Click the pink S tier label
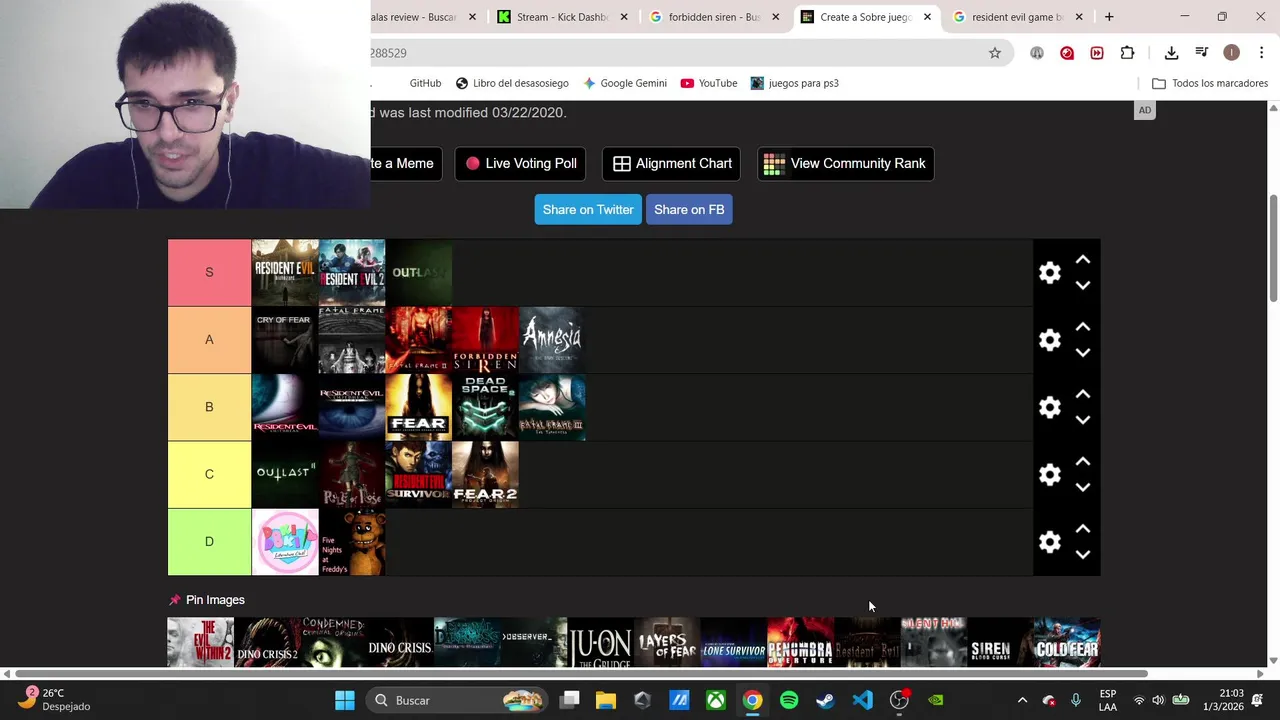 [209, 272]
